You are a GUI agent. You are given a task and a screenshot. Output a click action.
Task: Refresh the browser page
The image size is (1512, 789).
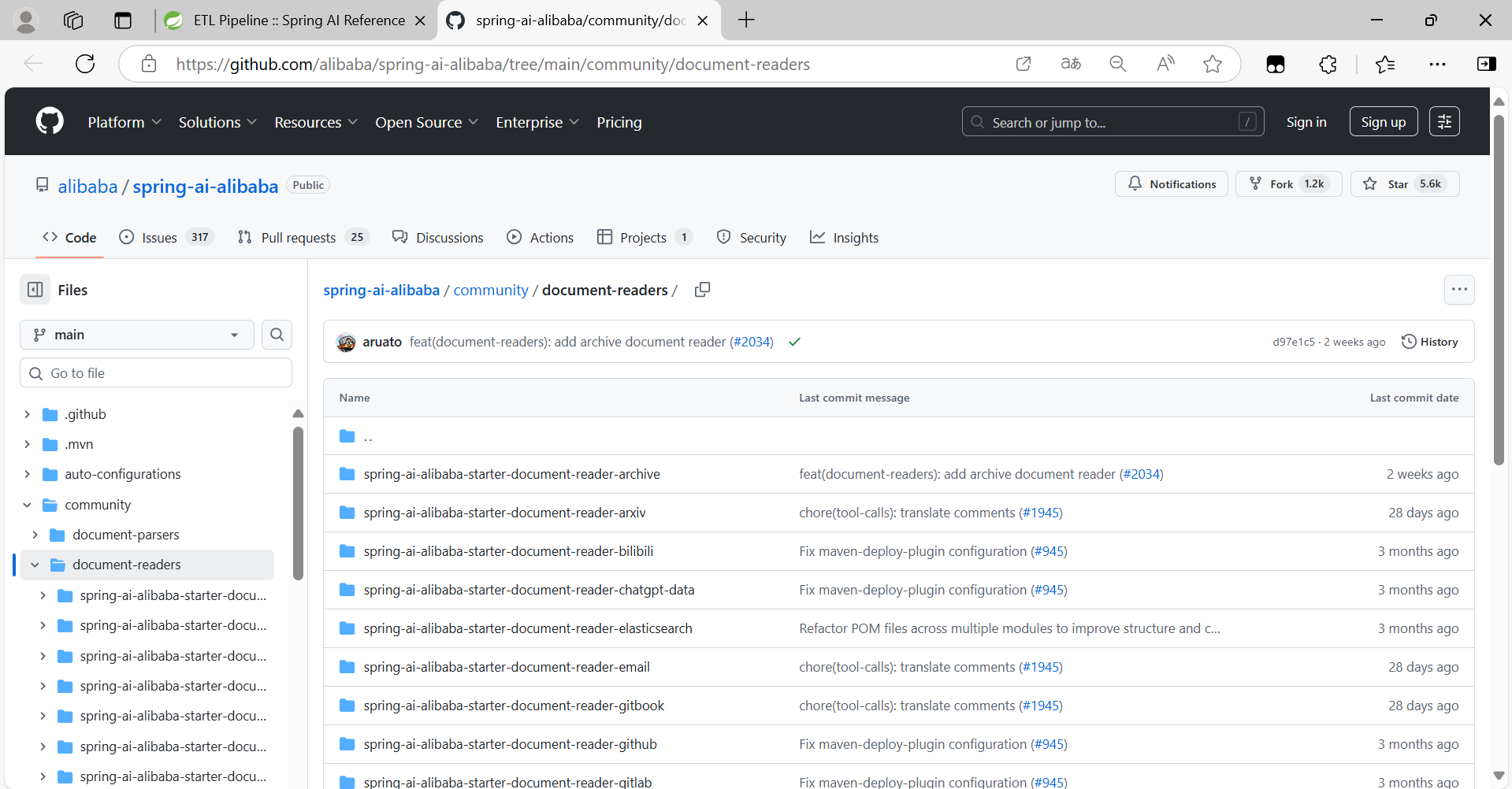point(85,64)
